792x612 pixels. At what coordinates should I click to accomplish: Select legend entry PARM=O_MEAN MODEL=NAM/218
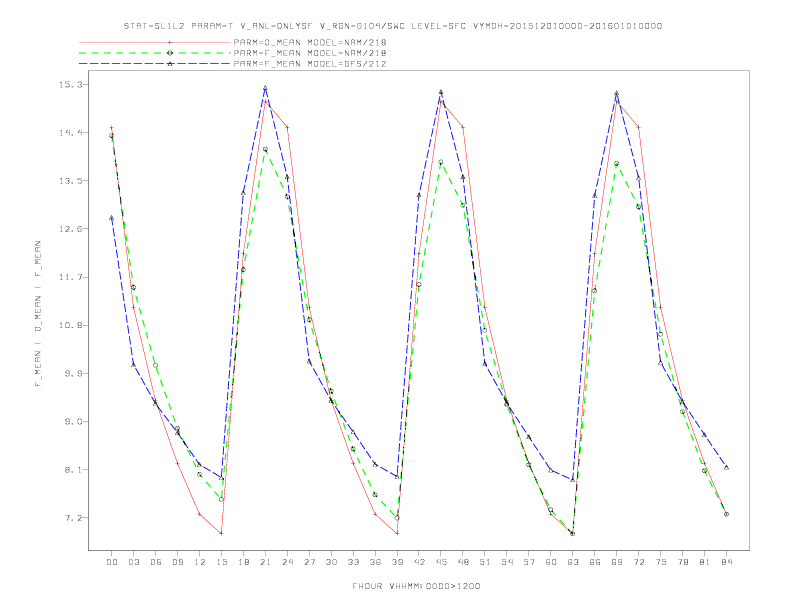(310, 42)
